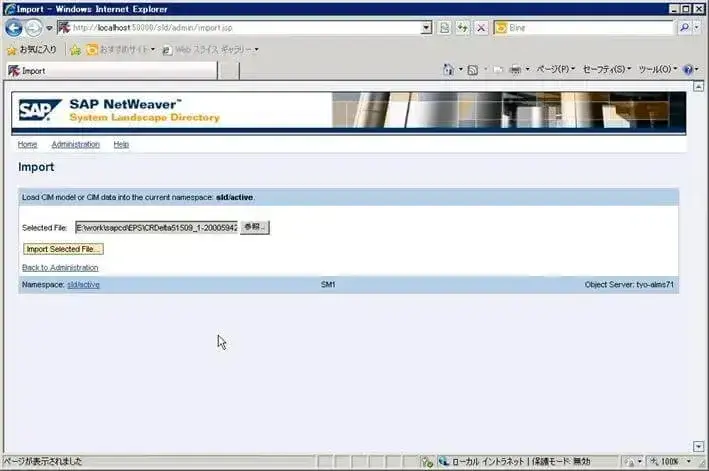This screenshot has width=709, height=471.
Task: Click the refresh page icon
Action: [x=463, y=28]
